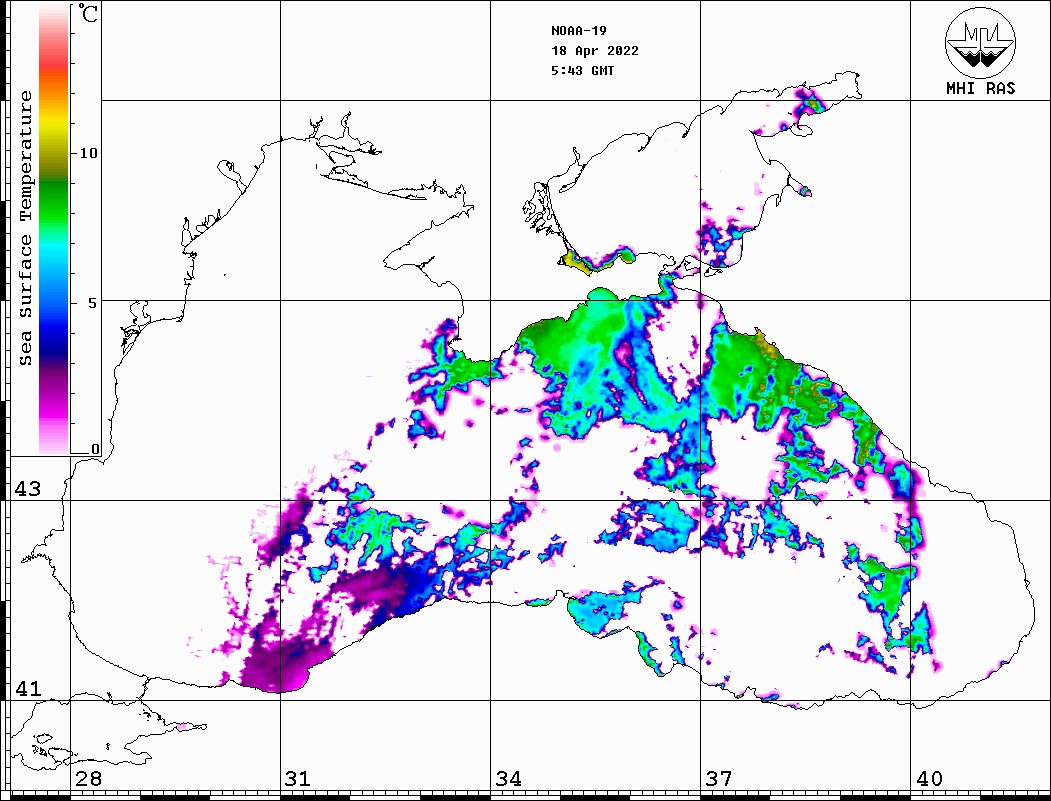Click latitude label '43'
This screenshot has height=801, width=1051.
(28, 489)
